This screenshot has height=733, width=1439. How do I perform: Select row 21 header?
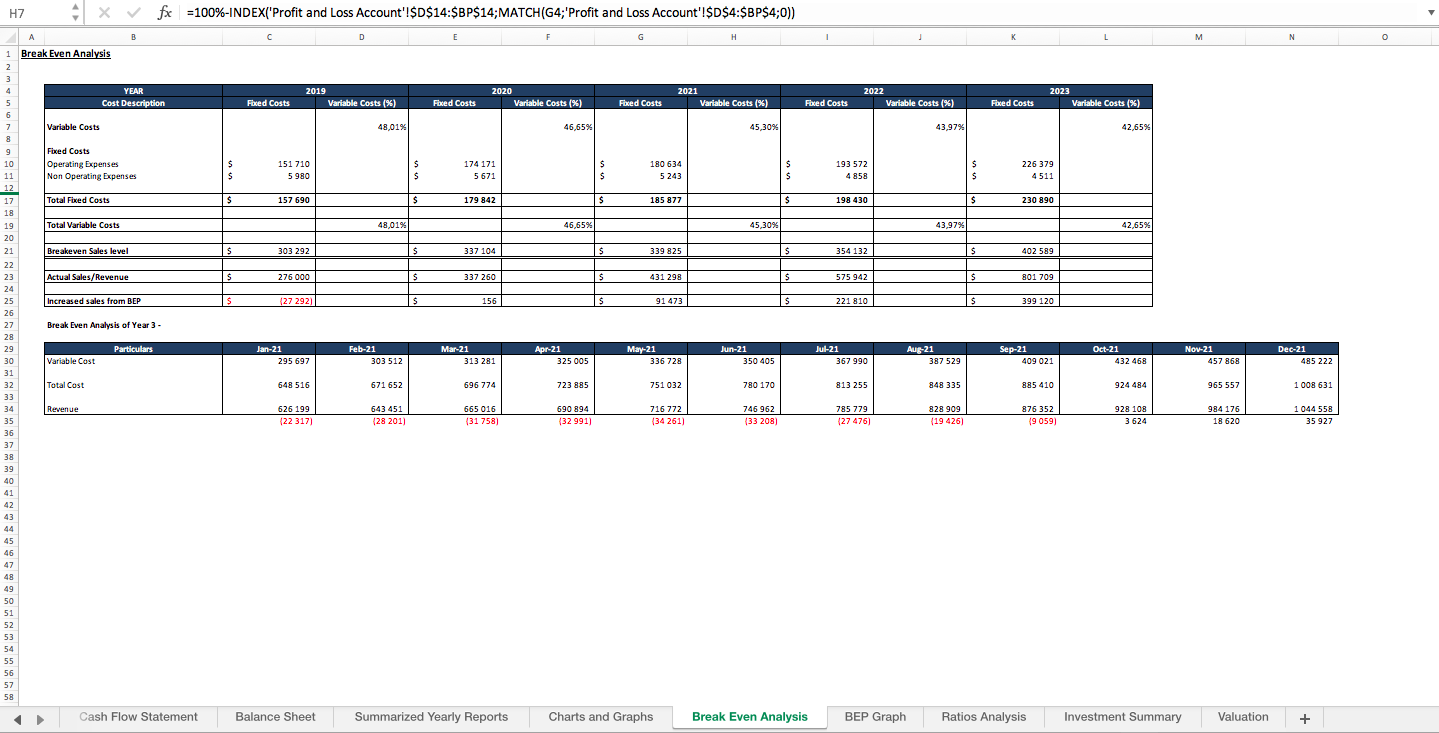(x=8, y=251)
